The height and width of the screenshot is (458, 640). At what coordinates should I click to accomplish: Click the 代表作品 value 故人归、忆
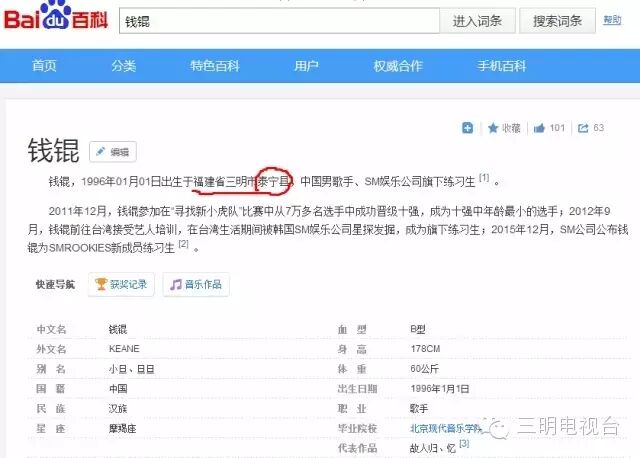pyautogui.click(x=433, y=448)
